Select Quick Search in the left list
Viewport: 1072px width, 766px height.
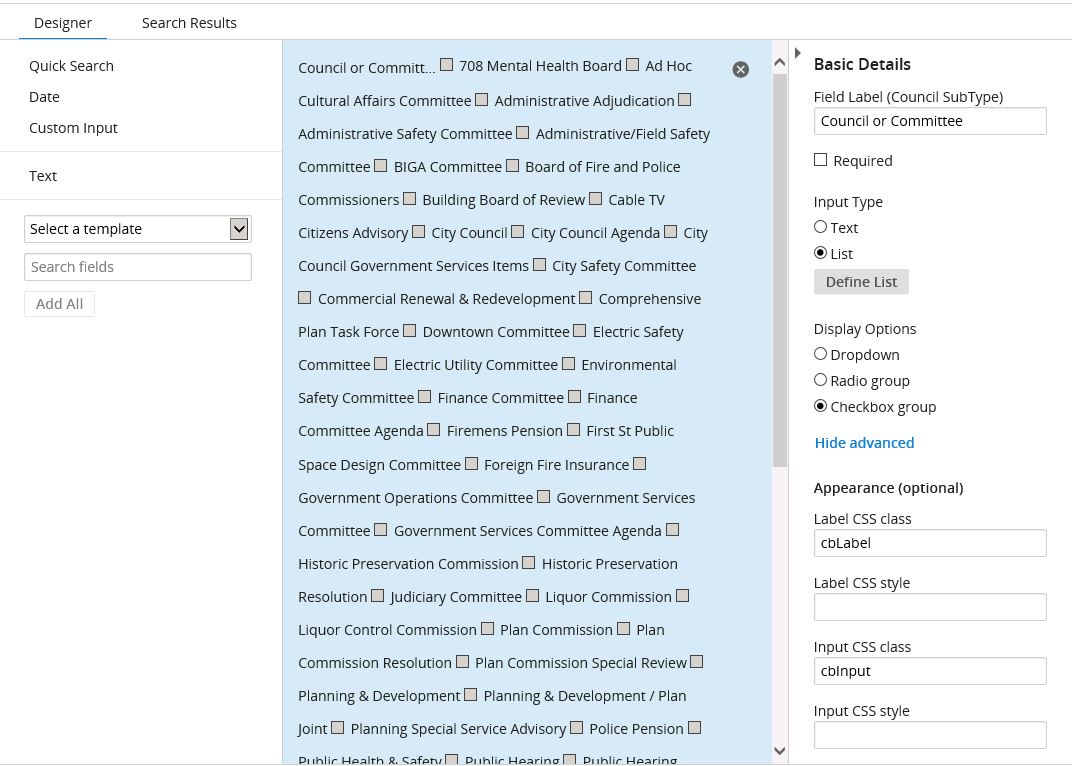point(71,66)
